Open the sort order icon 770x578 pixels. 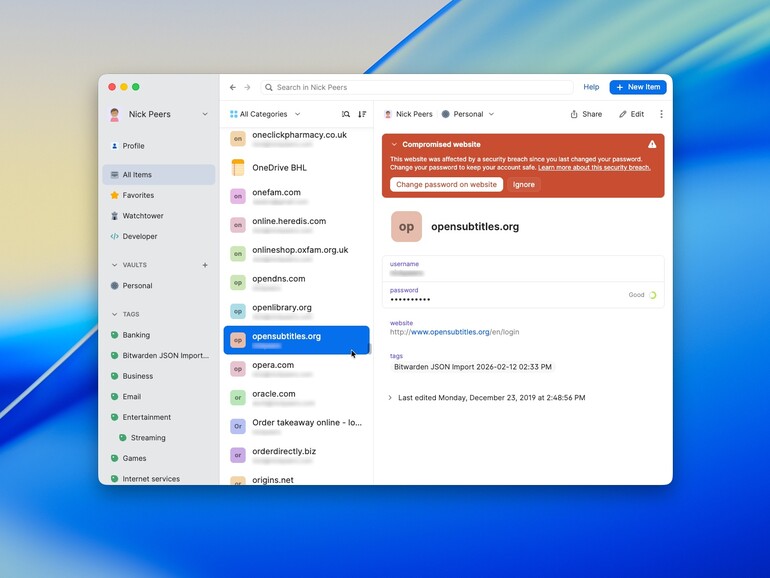click(x=362, y=114)
